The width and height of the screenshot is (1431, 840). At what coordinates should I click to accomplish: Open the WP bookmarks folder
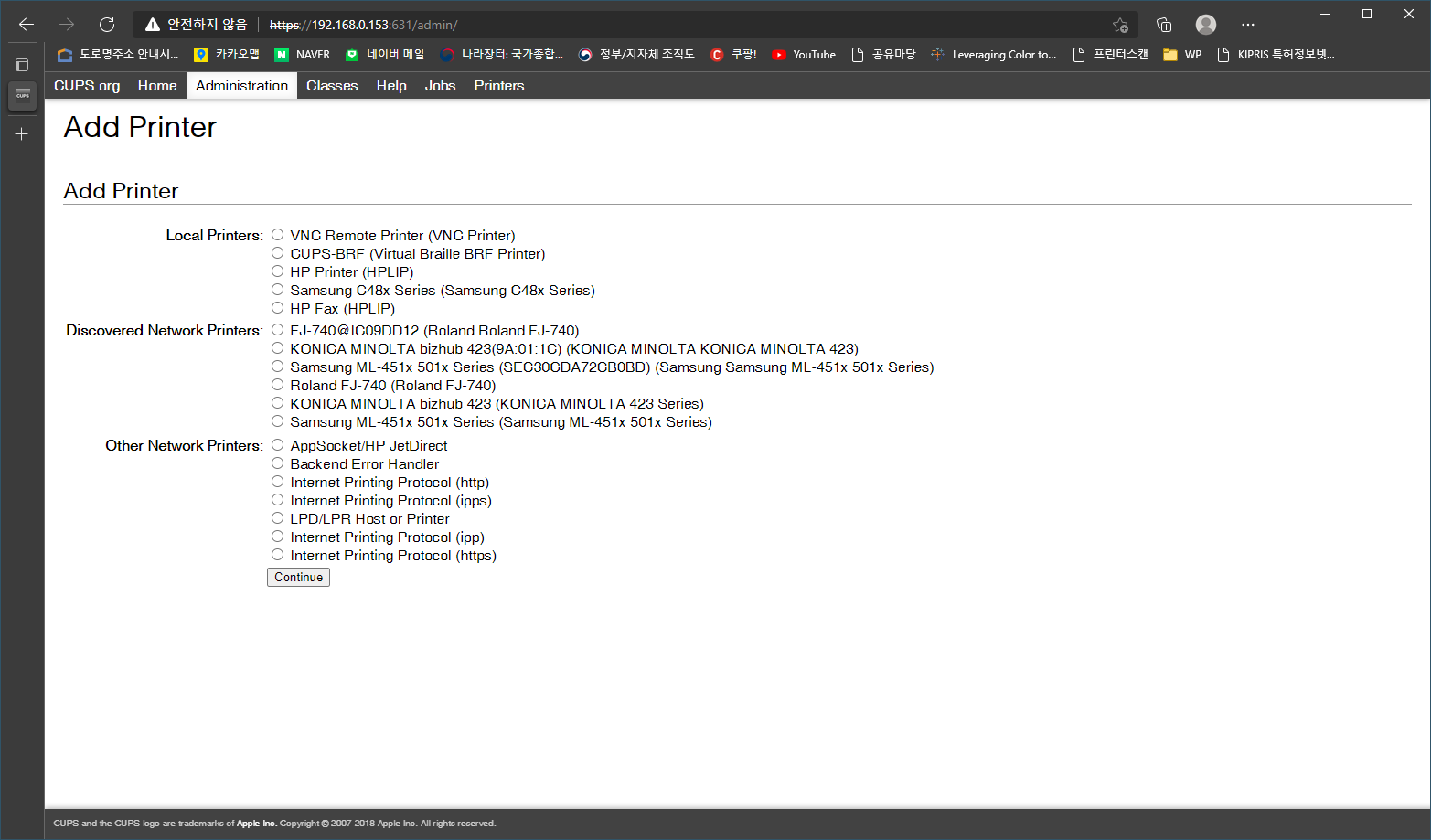[x=1182, y=55]
